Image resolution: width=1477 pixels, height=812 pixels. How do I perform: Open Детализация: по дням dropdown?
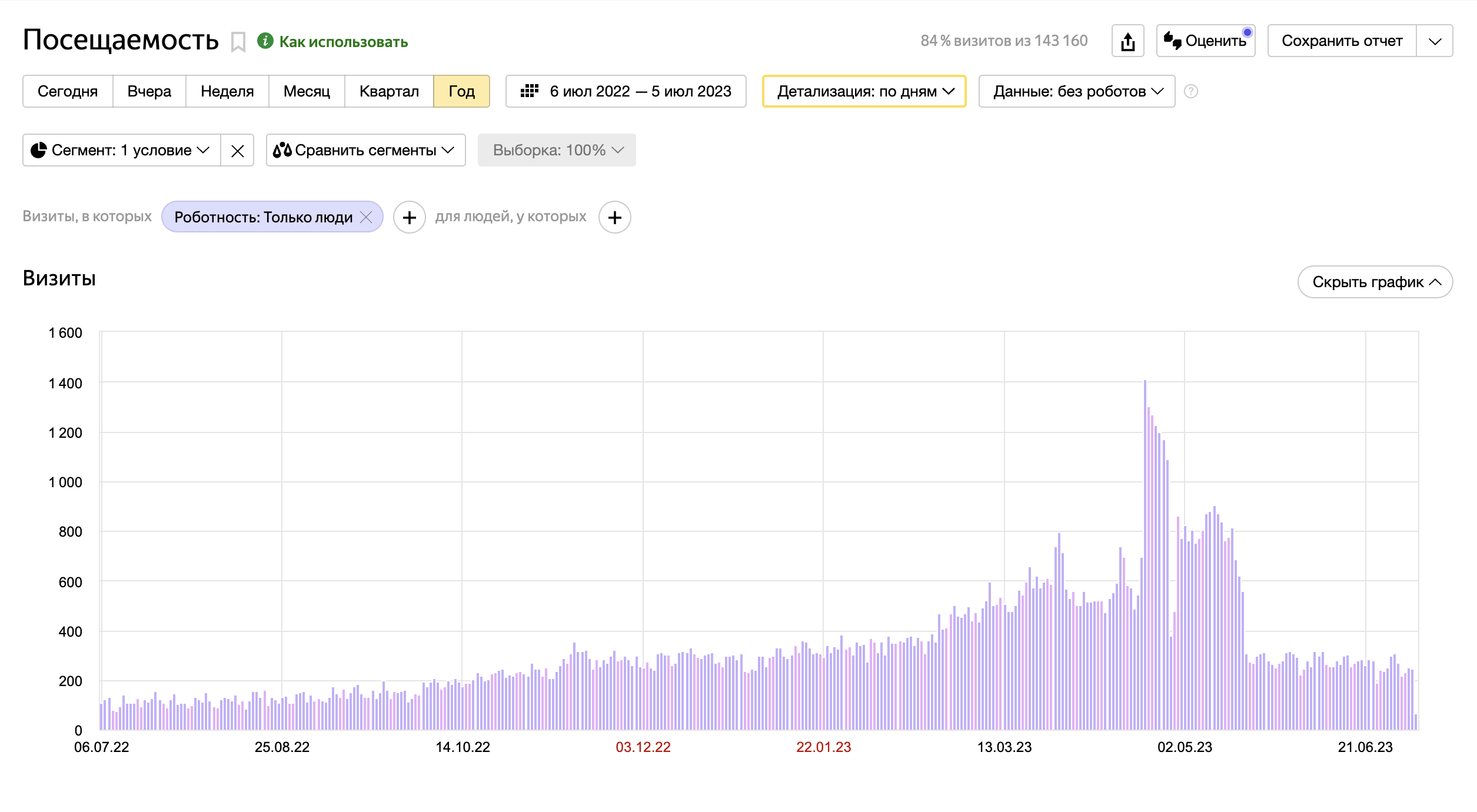click(x=864, y=91)
